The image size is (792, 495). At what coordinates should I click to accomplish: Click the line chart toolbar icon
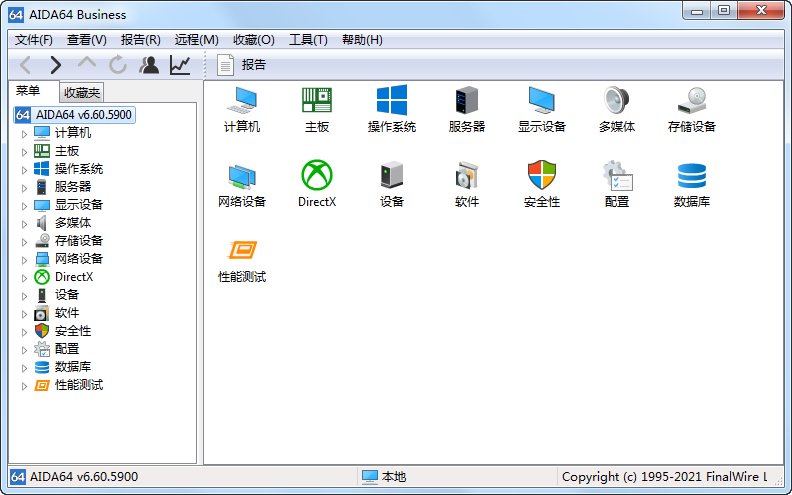pos(180,65)
